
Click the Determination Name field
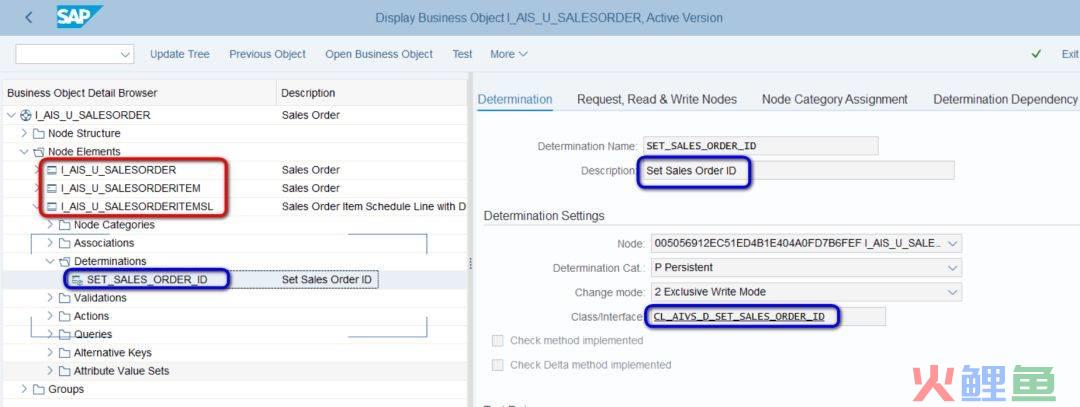(760, 146)
